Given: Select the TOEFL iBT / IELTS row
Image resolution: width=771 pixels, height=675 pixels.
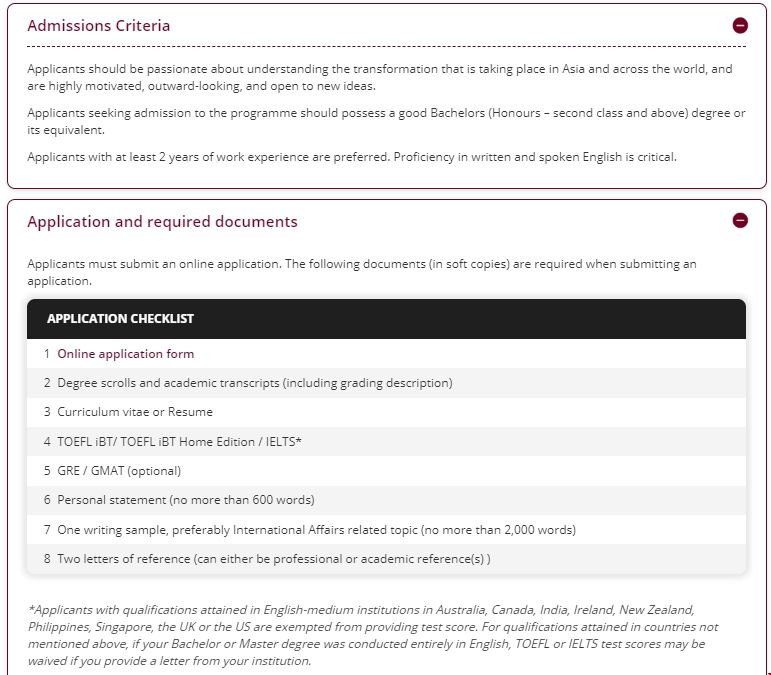Looking at the screenshot, I should [179, 441].
